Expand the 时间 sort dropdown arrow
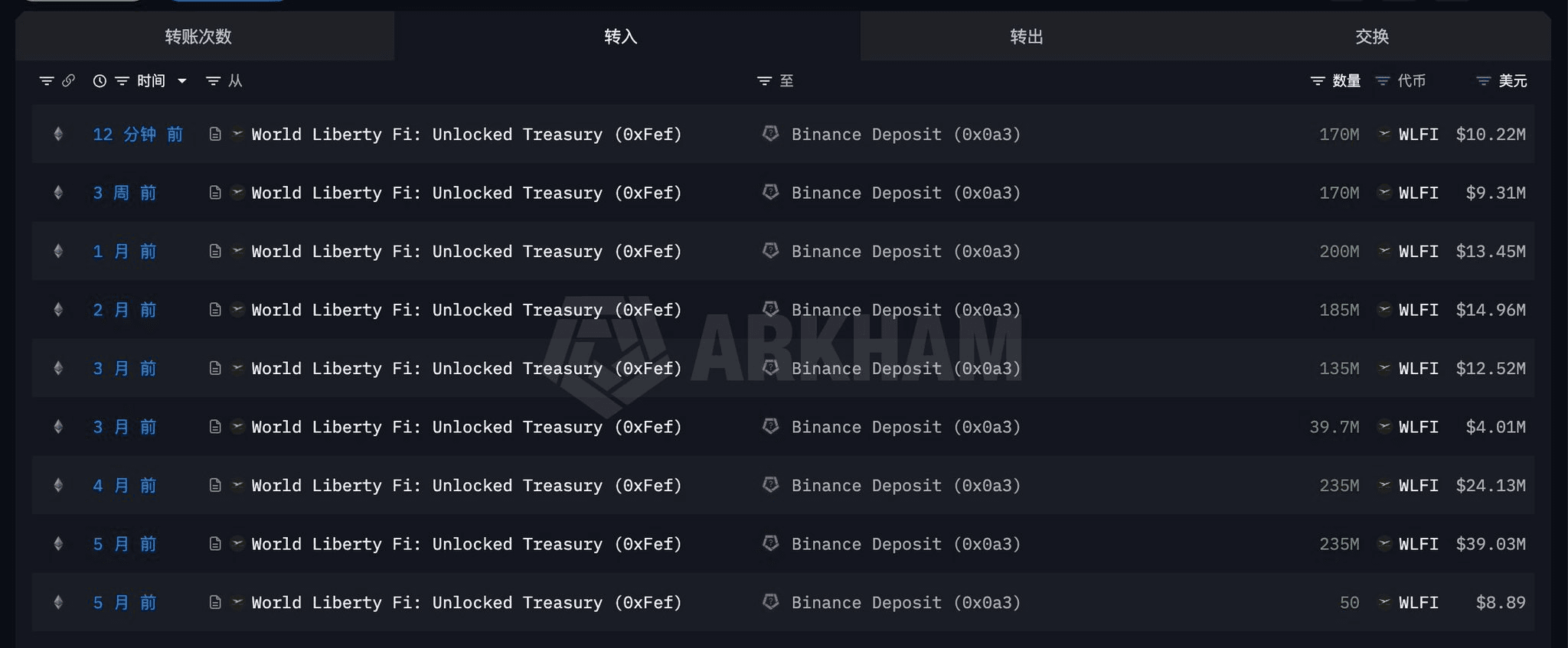Image resolution: width=1568 pixels, height=648 pixels. pos(182,81)
